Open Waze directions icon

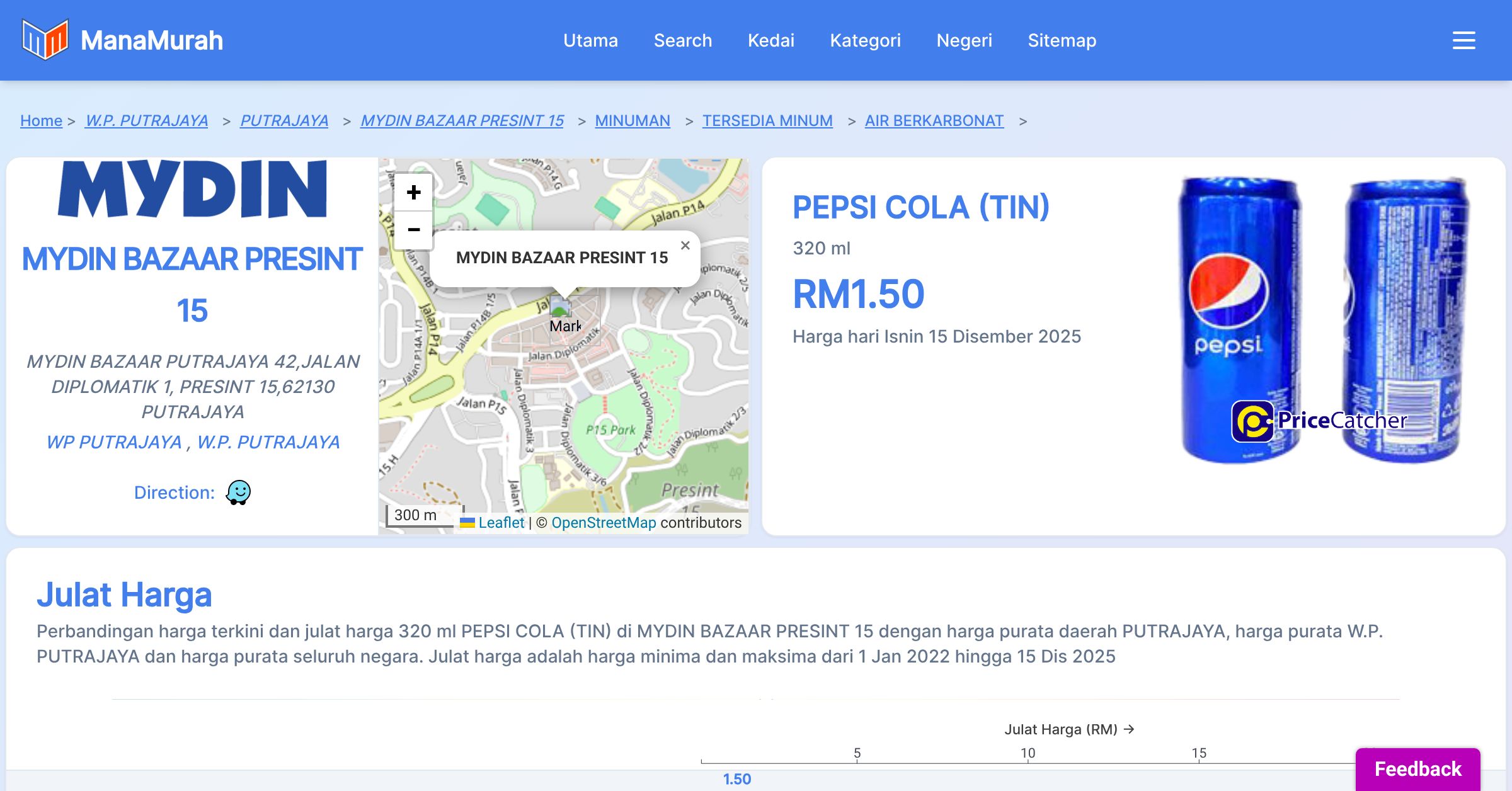coord(238,492)
